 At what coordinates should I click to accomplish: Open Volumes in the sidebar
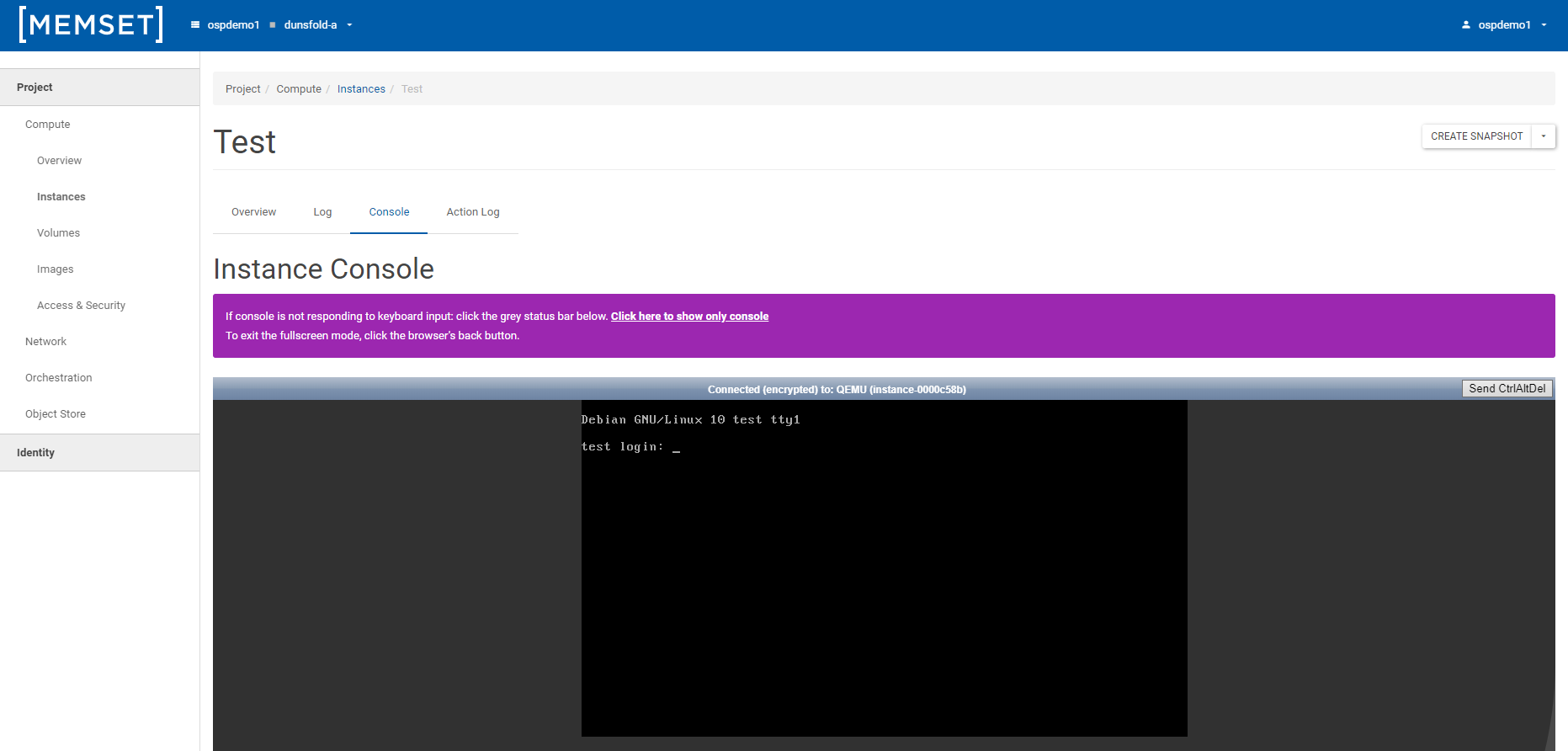(99, 233)
